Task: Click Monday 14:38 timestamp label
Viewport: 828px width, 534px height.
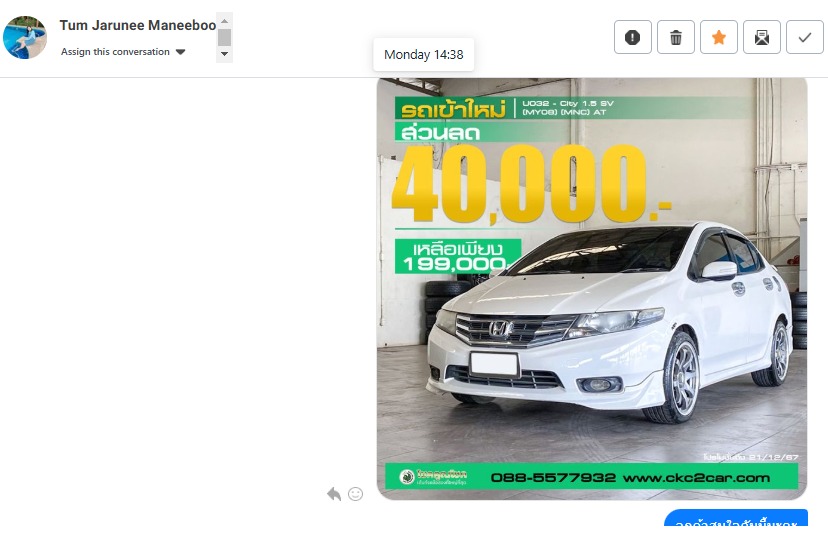Action: point(424,54)
